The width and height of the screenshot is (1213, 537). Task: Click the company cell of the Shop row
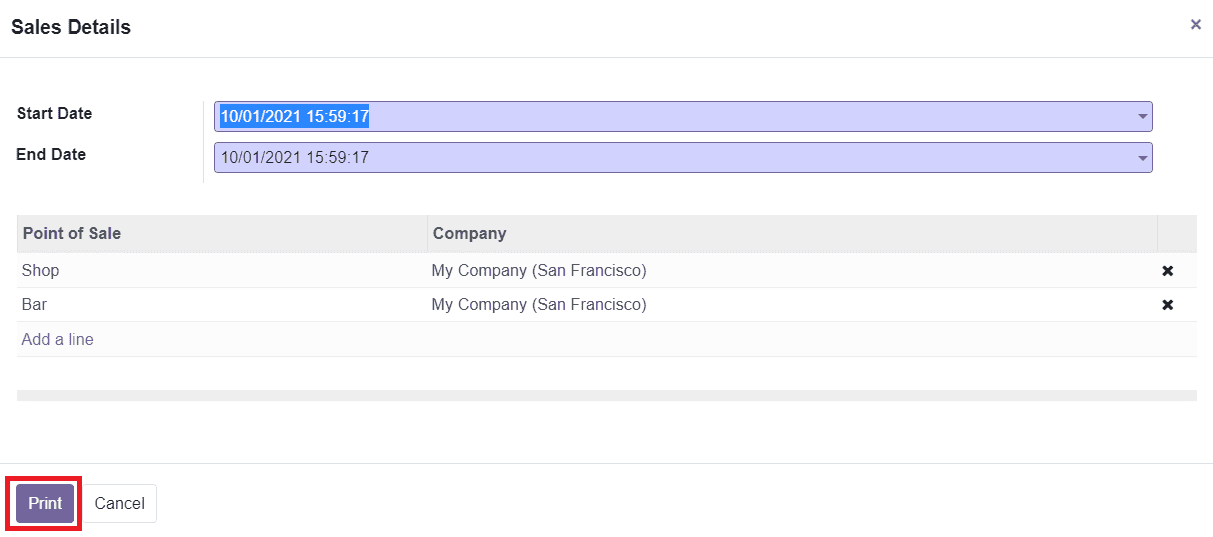(x=539, y=271)
